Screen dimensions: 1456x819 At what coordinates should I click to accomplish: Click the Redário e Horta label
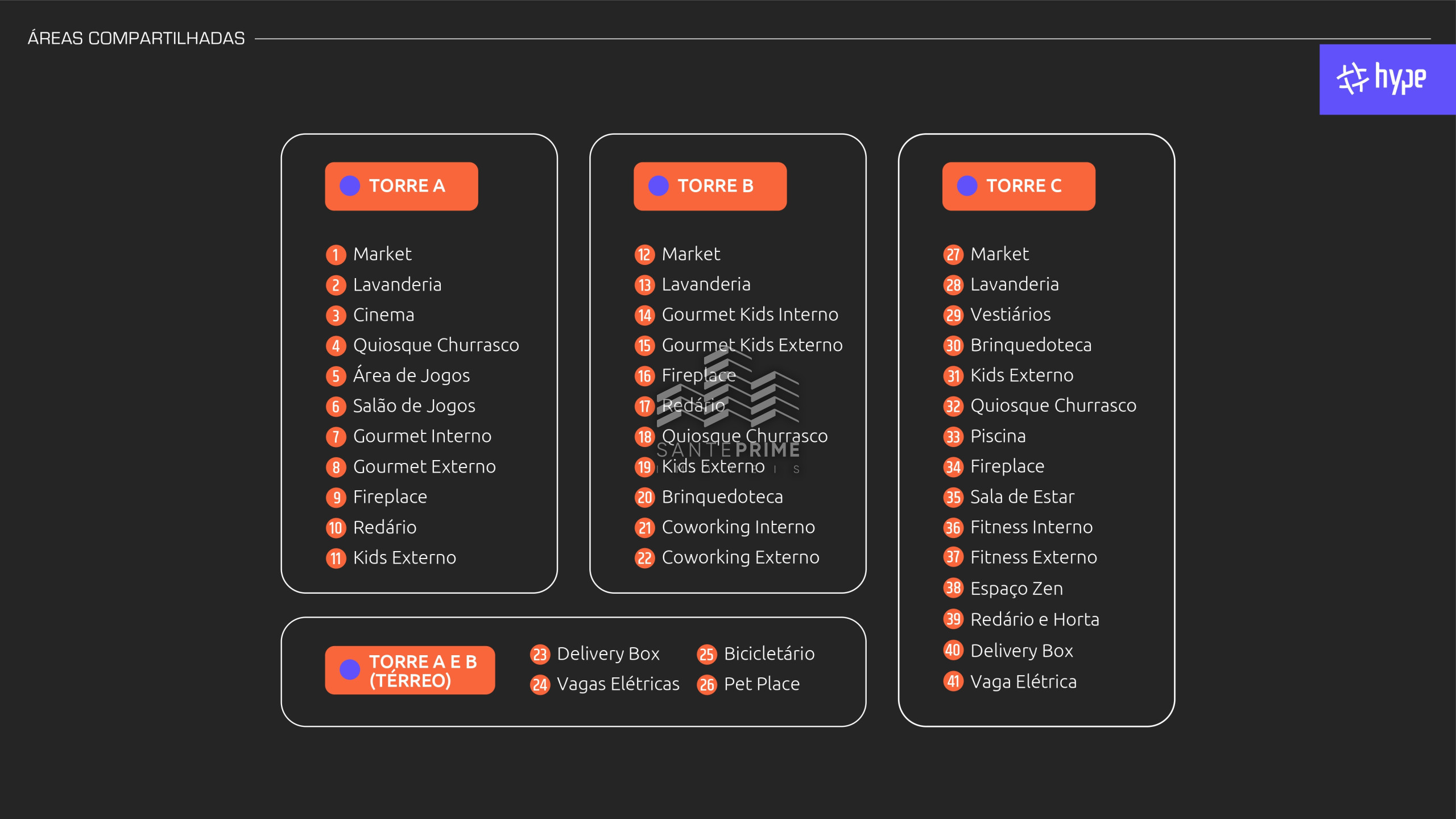pos(1035,619)
